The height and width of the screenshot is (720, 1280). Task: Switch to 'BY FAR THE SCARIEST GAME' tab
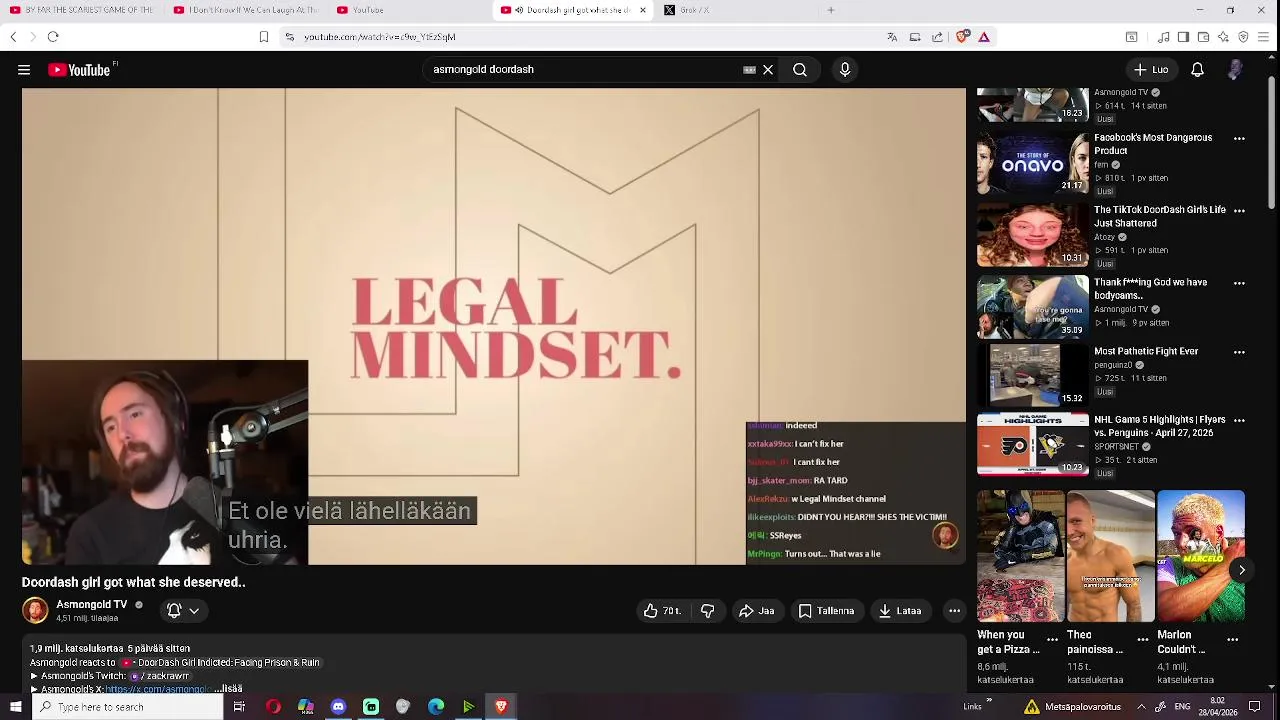(82, 10)
